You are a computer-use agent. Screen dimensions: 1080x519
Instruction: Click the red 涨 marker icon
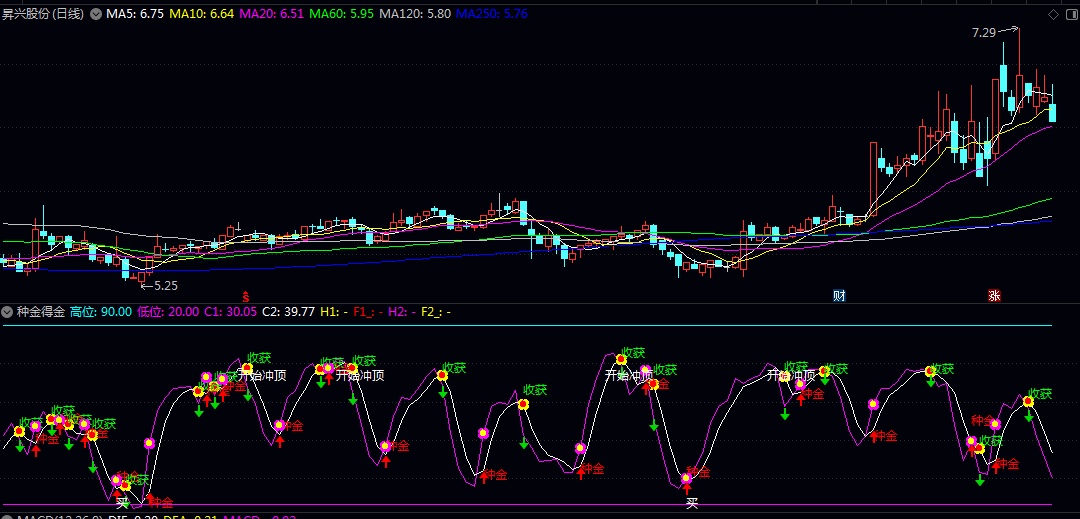[x=994, y=296]
